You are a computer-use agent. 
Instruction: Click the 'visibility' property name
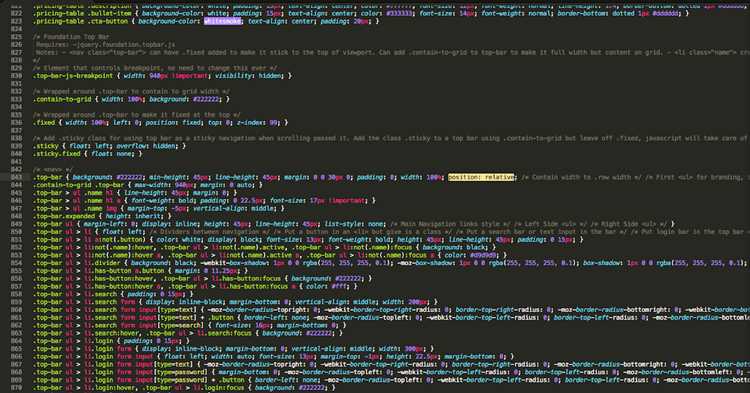coord(234,76)
